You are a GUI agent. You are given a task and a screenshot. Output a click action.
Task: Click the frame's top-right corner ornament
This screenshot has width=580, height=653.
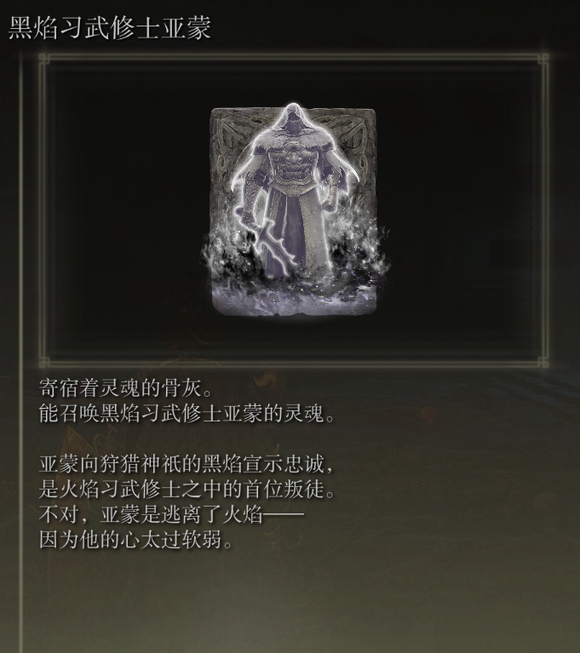(x=542, y=60)
